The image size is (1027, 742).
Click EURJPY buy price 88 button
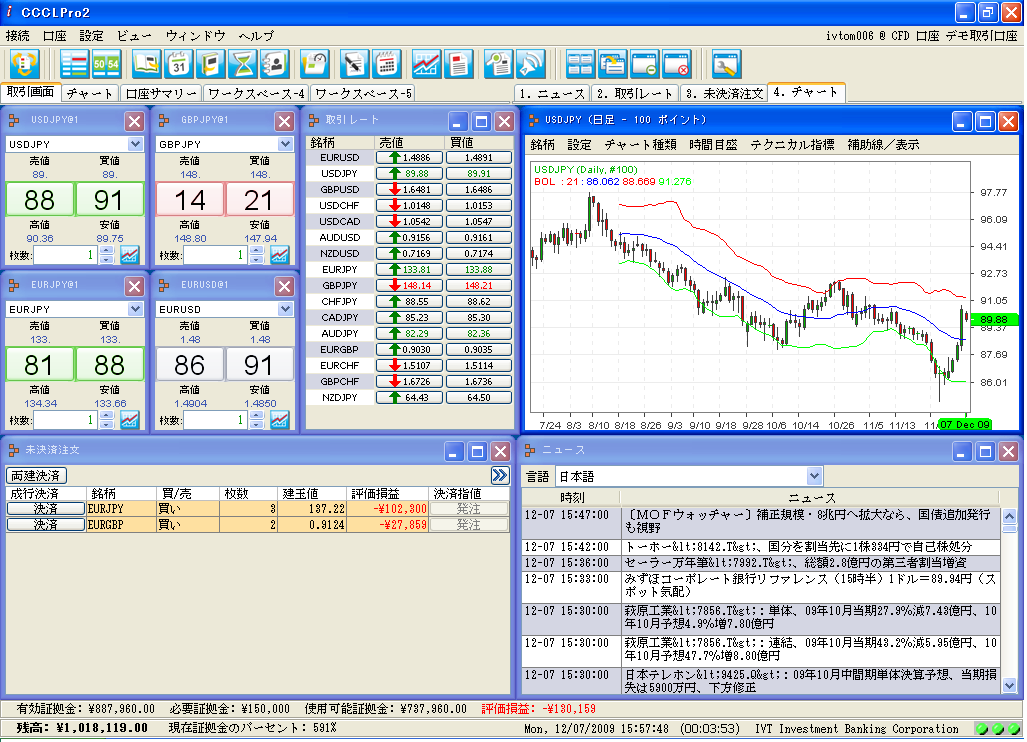[x=109, y=365]
